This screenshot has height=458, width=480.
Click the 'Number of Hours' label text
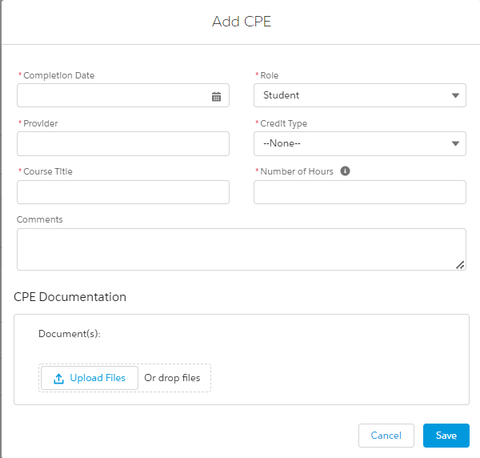click(x=297, y=171)
